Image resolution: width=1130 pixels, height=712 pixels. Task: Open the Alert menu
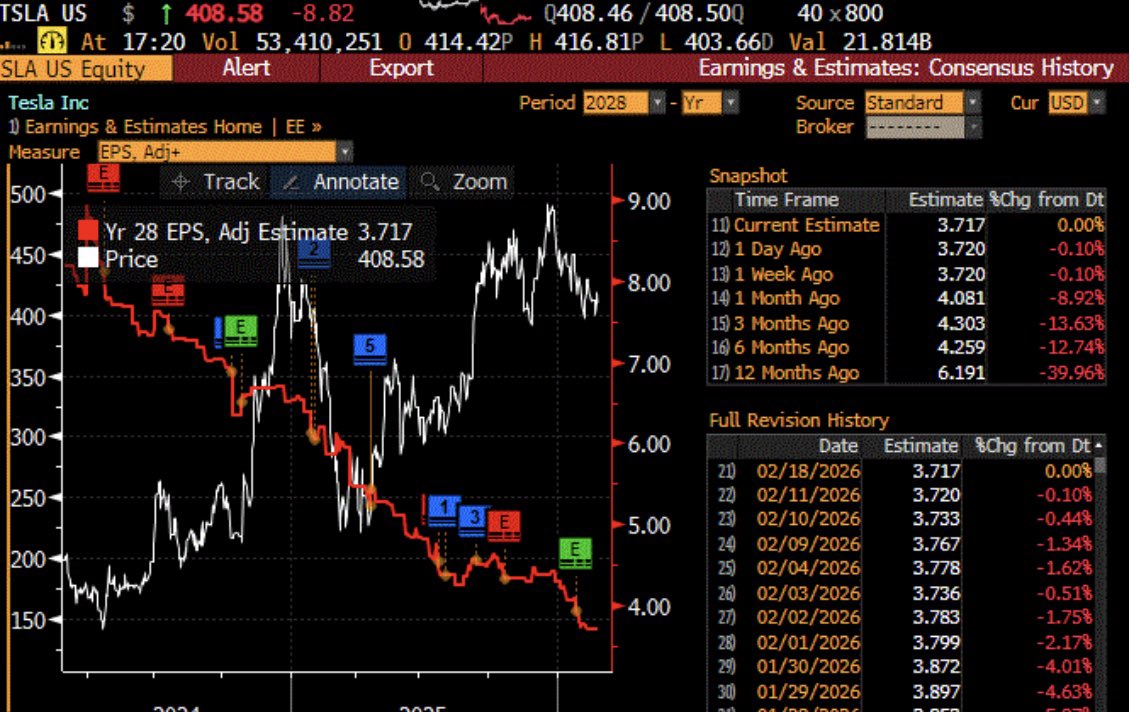point(246,68)
